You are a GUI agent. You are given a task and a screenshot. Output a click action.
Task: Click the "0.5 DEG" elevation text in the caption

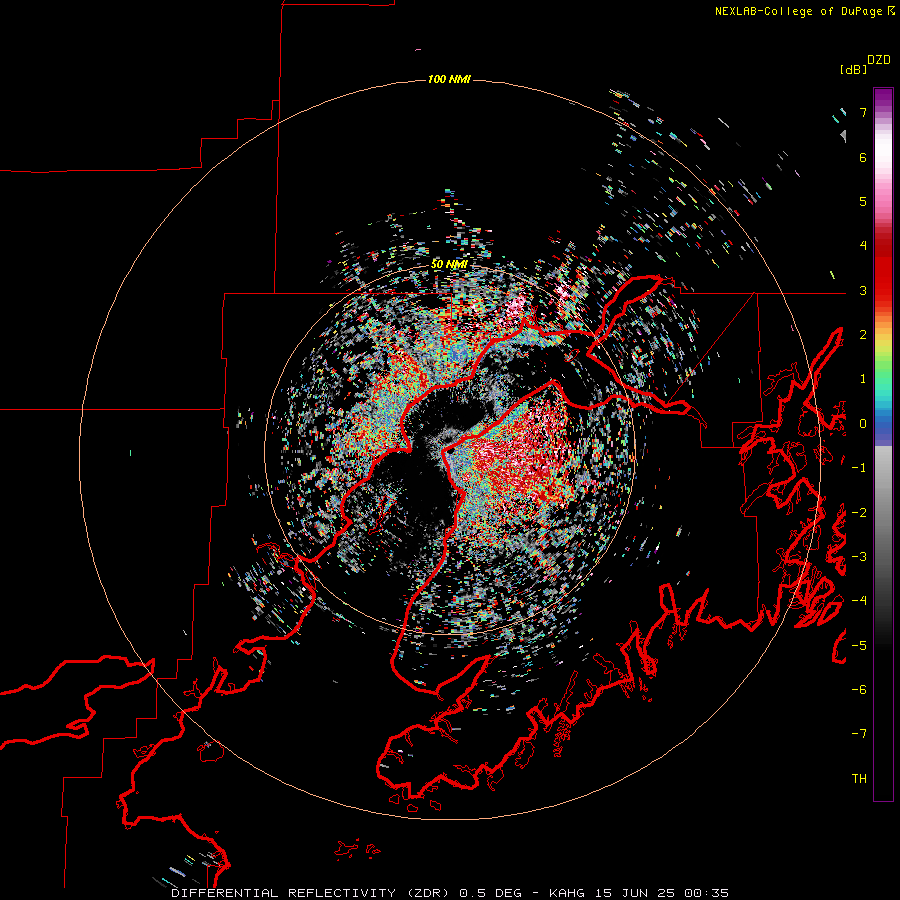pyautogui.click(x=491, y=893)
